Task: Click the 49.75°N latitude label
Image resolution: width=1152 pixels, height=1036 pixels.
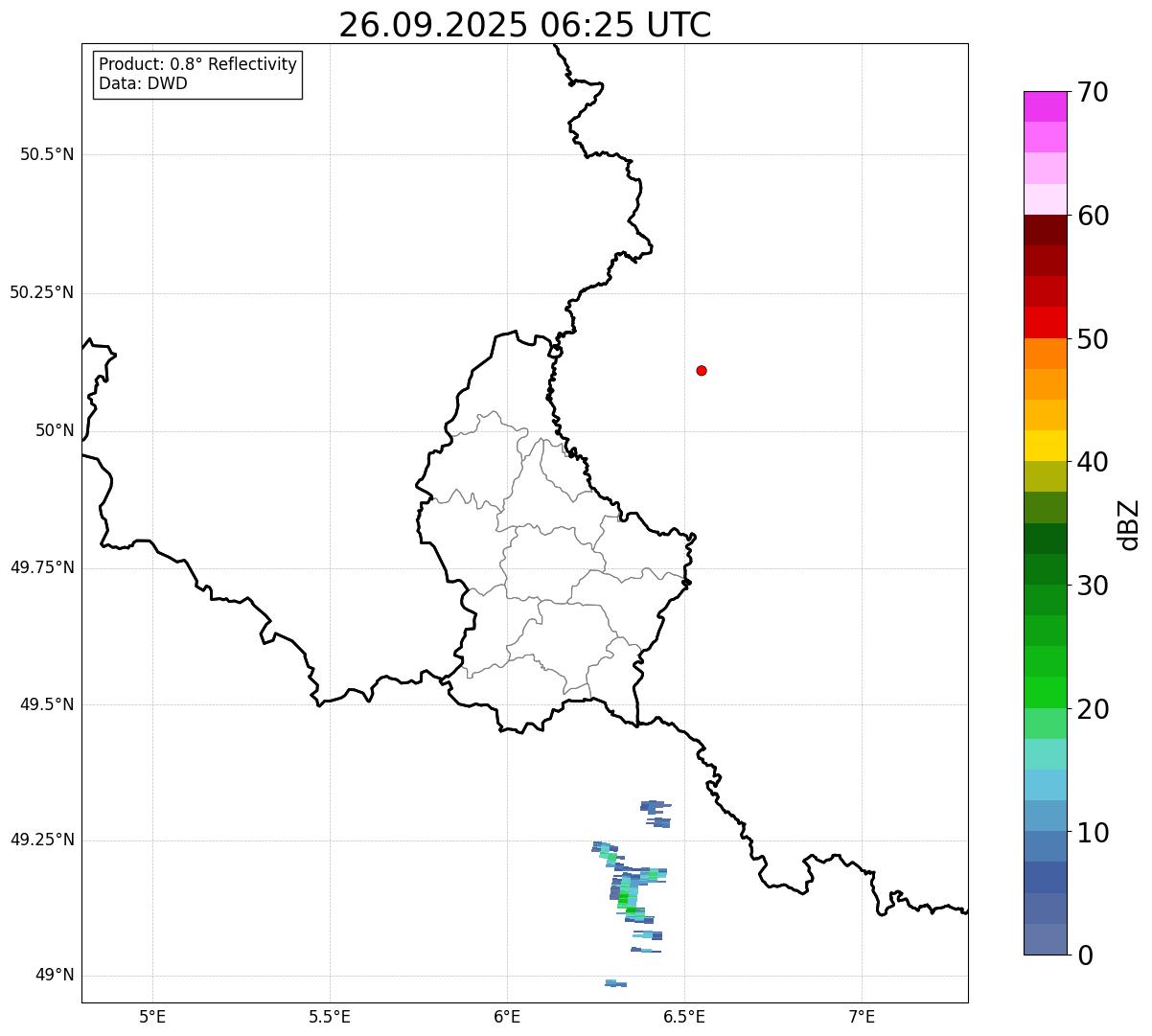Action: pyautogui.click(x=42, y=567)
